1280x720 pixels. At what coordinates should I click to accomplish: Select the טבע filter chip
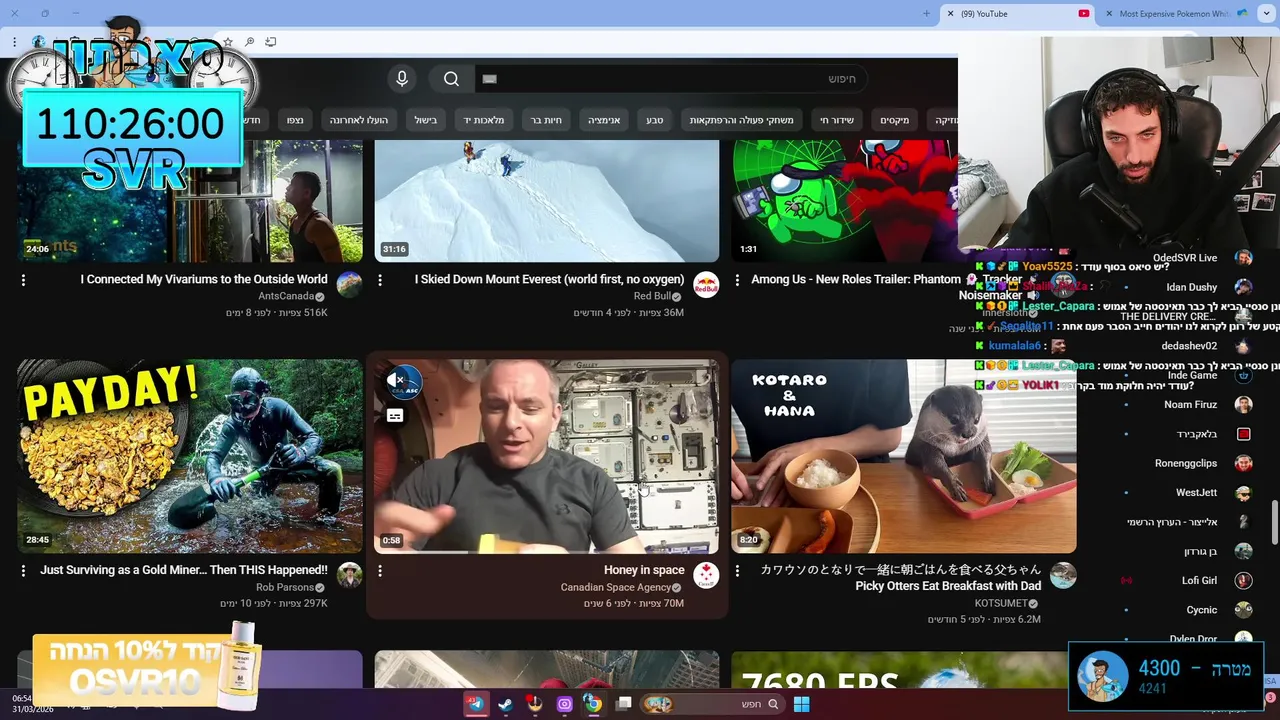coord(654,120)
